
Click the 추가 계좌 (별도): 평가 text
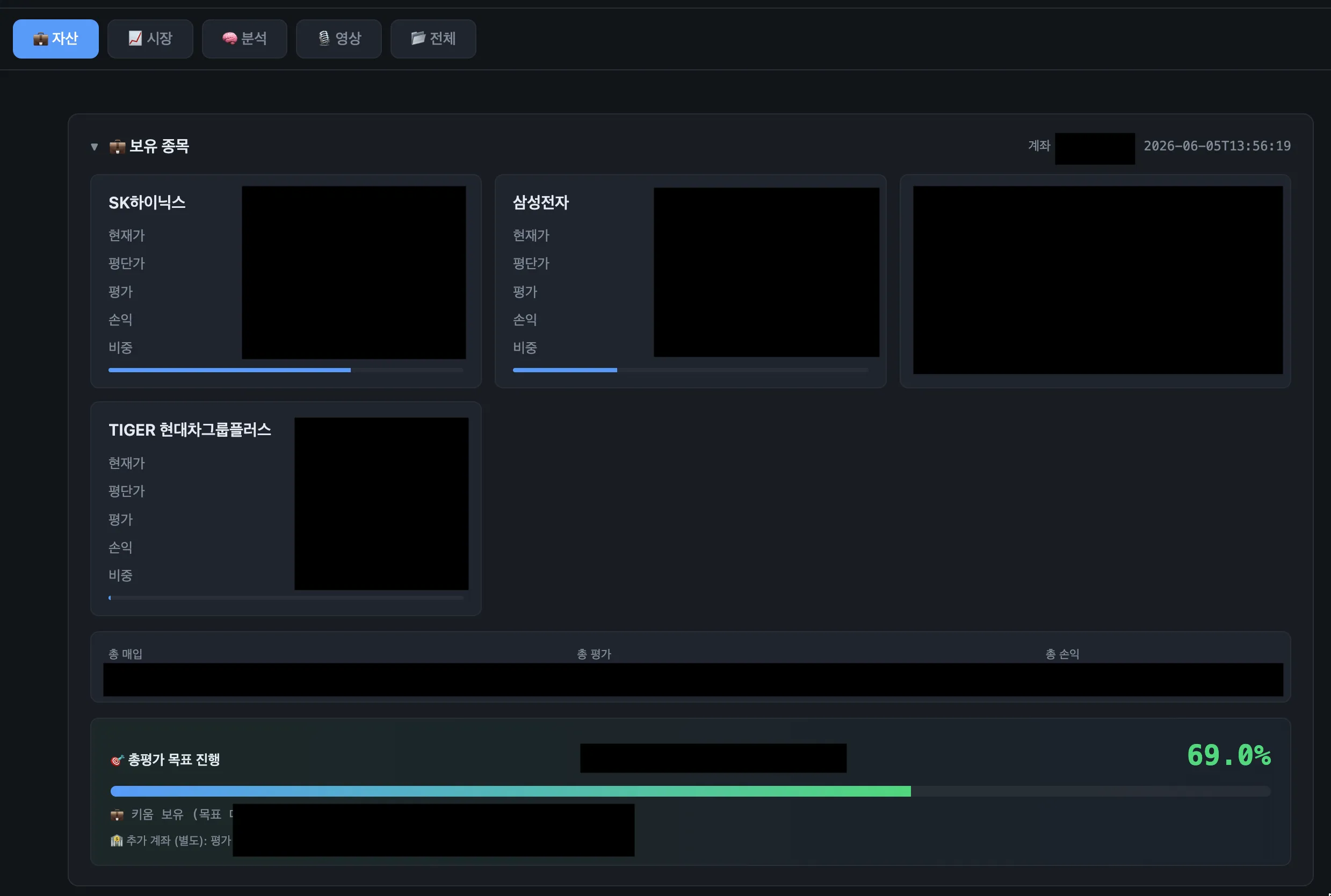tap(178, 841)
